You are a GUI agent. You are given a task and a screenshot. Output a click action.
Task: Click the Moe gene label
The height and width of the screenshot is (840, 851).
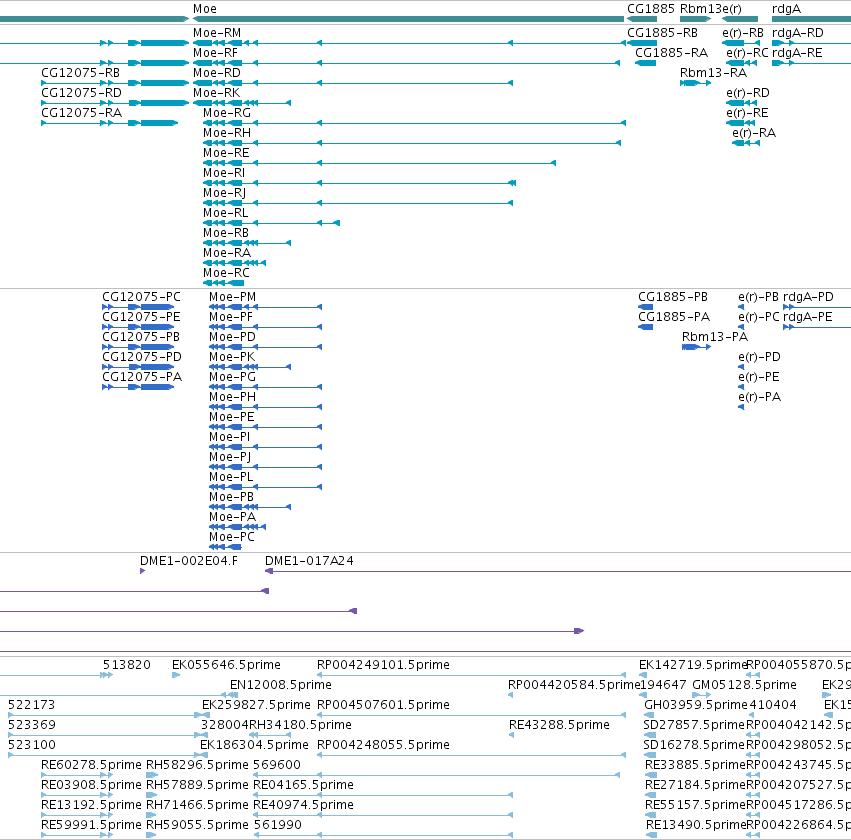click(x=205, y=9)
